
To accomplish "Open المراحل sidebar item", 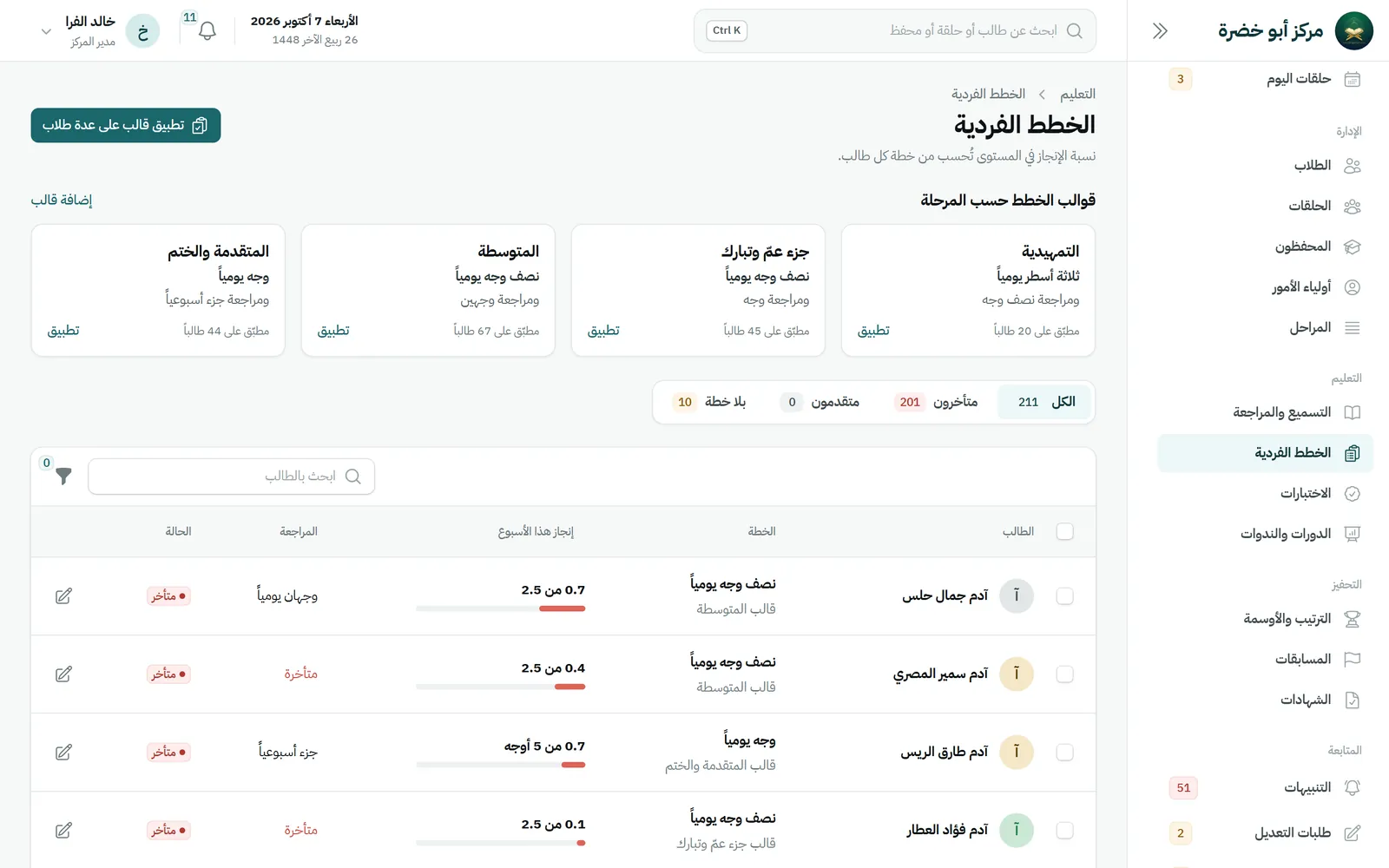I will click(x=1266, y=327).
